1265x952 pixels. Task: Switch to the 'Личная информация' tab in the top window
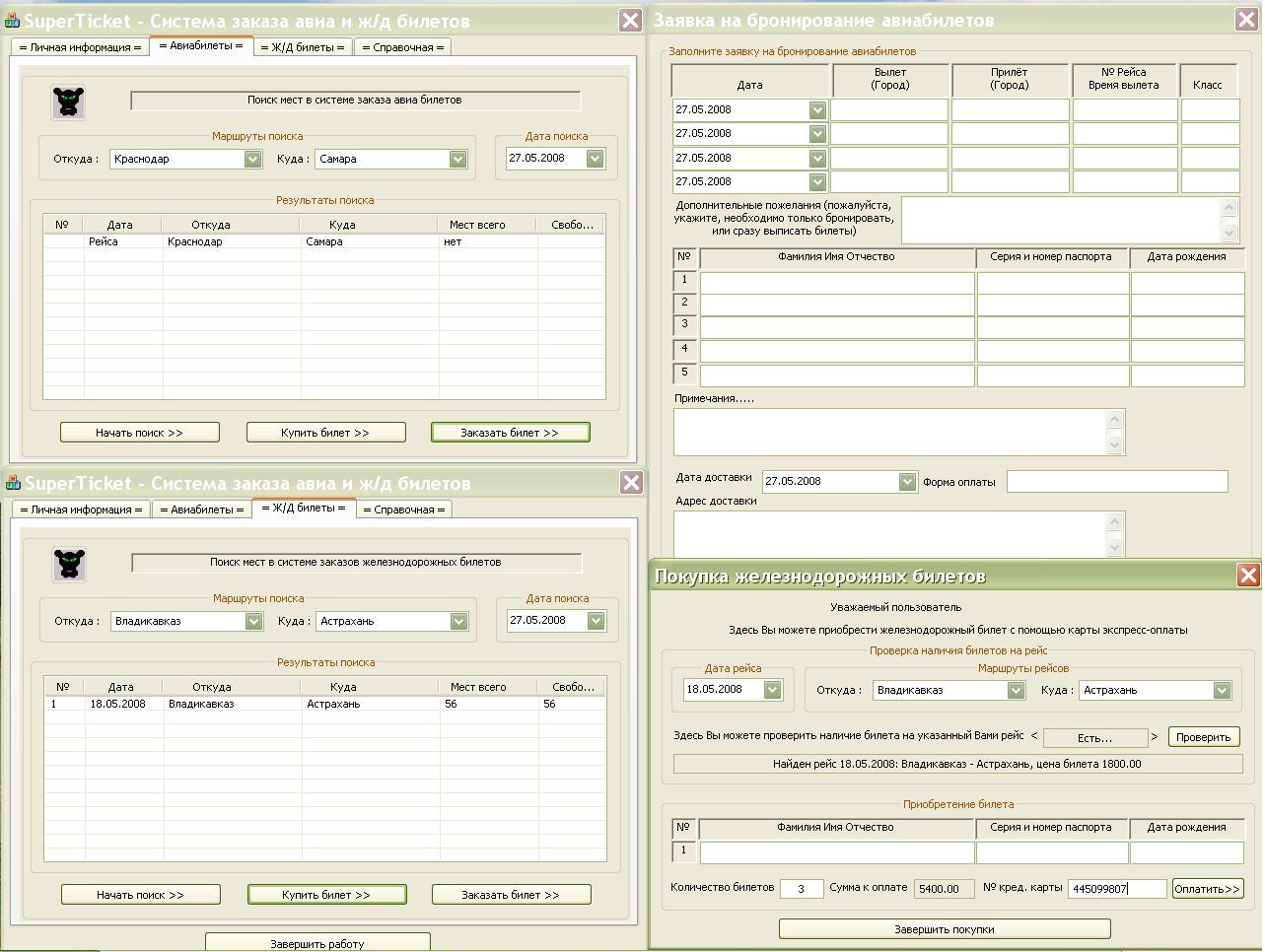click(81, 47)
